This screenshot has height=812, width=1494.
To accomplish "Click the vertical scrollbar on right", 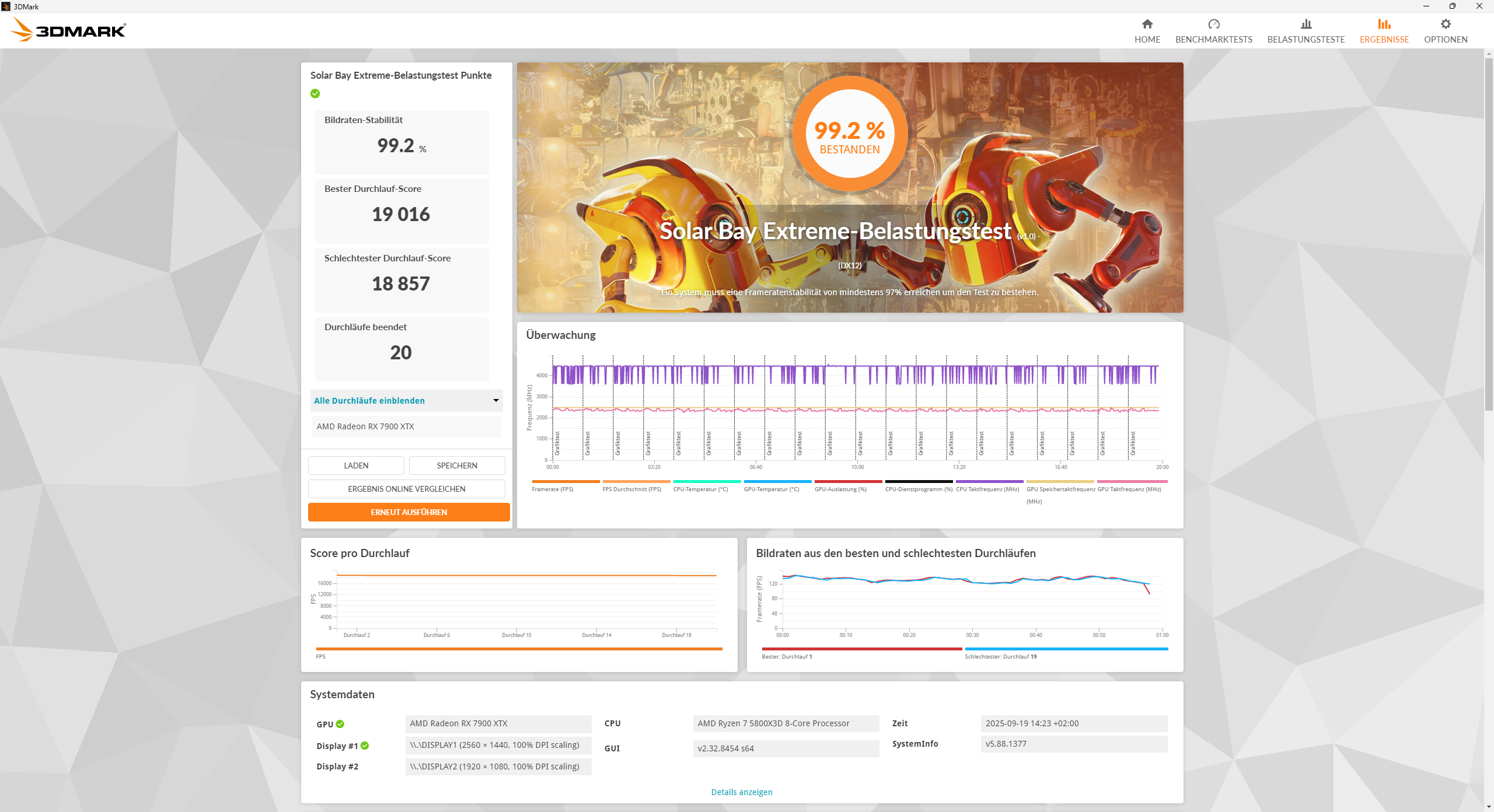I will coord(1488,233).
